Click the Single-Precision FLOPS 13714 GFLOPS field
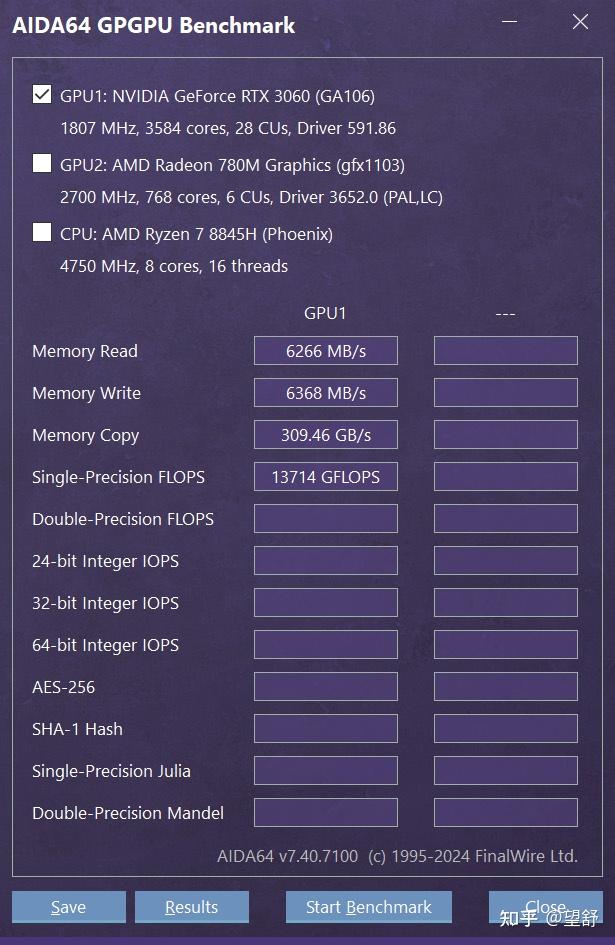The width and height of the screenshot is (615, 945). pyautogui.click(x=326, y=477)
